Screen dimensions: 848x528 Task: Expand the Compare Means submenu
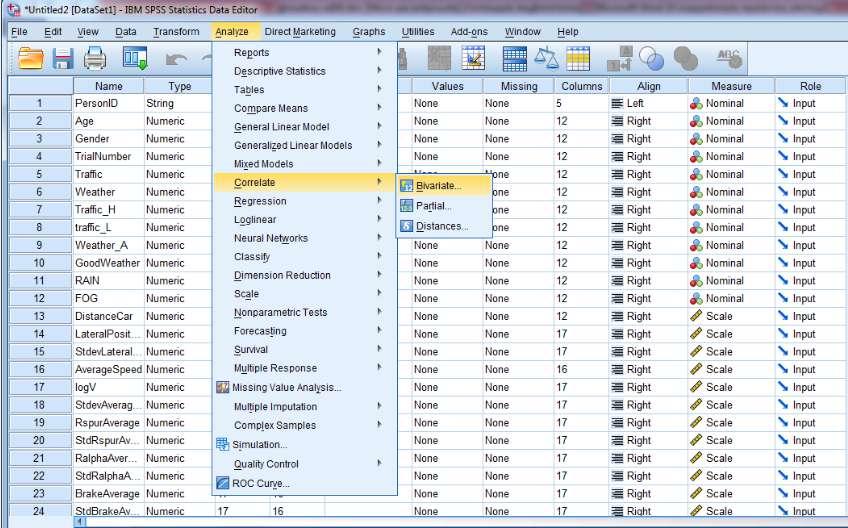[304, 108]
